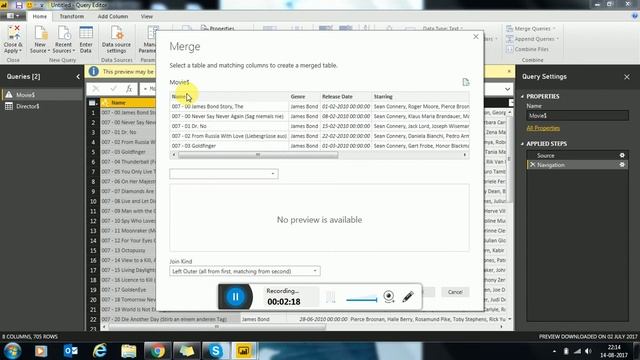Open the New Source icon
This screenshot has width=640, height=360.
point(40,39)
